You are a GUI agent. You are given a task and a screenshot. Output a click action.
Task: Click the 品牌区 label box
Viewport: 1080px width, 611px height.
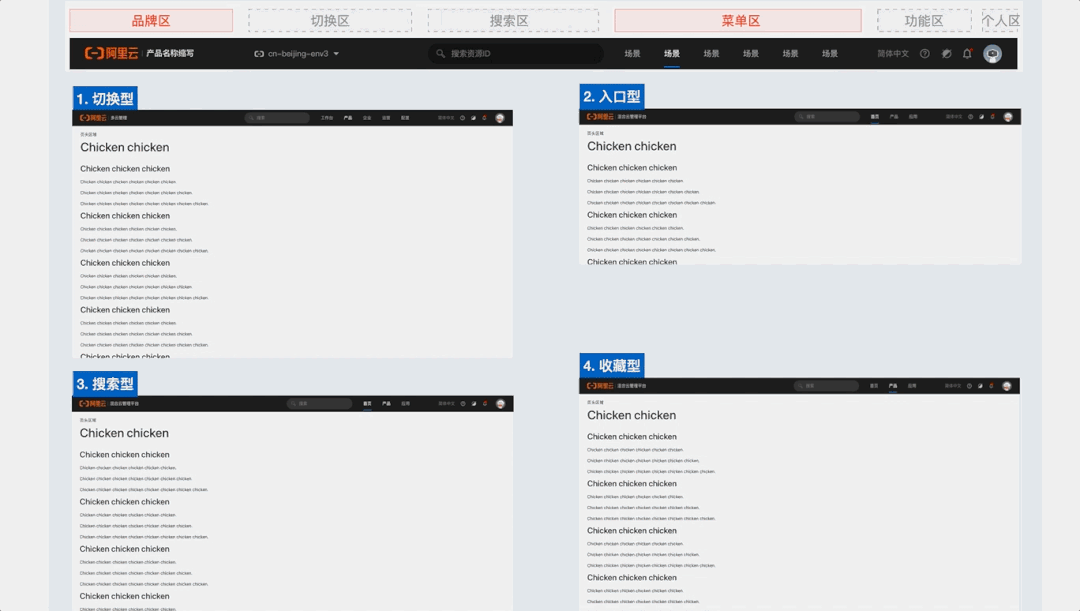(151, 21)
